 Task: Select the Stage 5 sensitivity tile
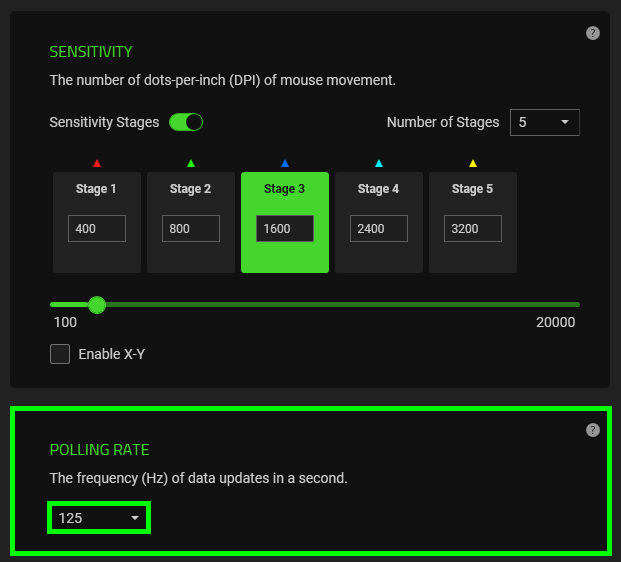[x=473, y=190]
